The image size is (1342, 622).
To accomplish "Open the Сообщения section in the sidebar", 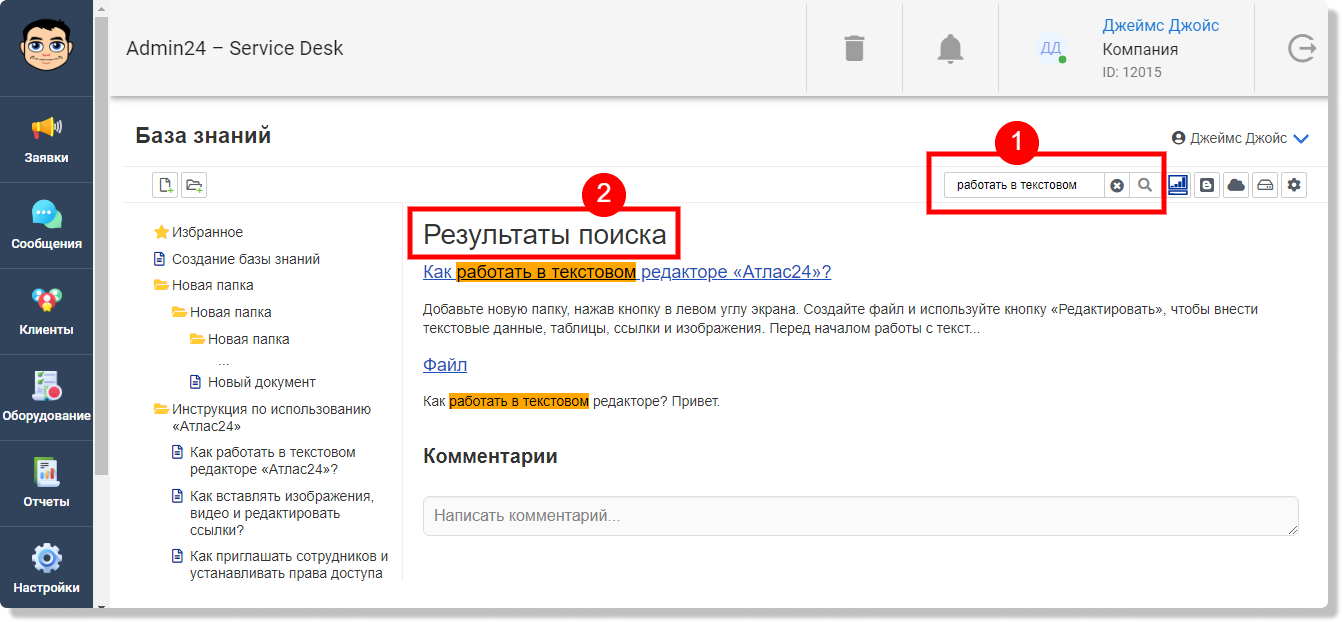I will coord(46,226).
